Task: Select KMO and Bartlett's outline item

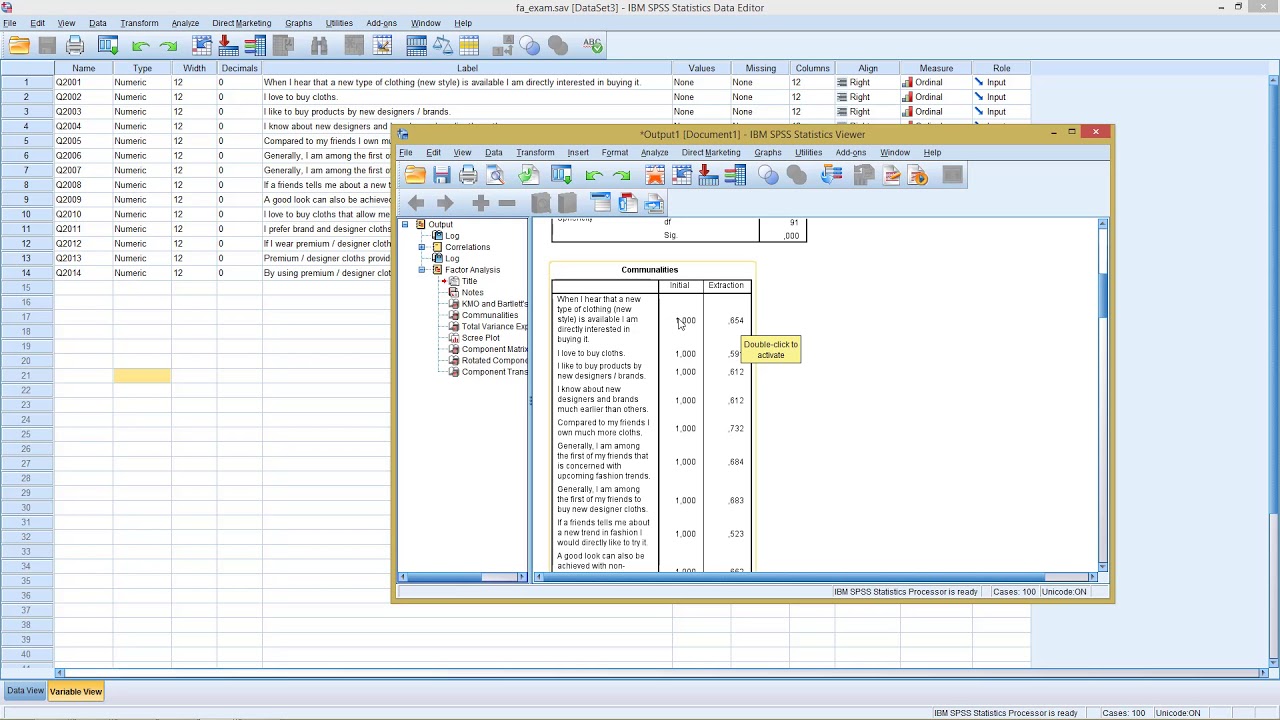Action: pyautogui.click(x=494, y=304)
